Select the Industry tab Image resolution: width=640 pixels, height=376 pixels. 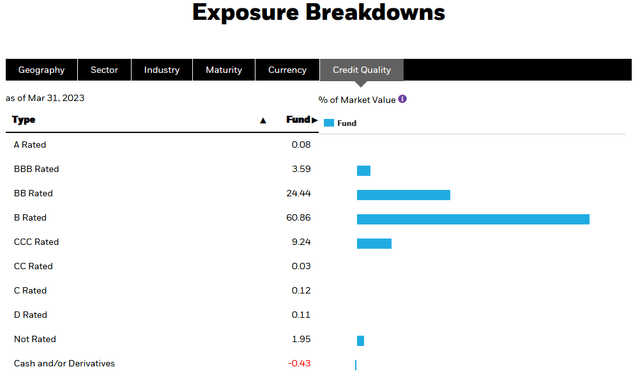162,70
